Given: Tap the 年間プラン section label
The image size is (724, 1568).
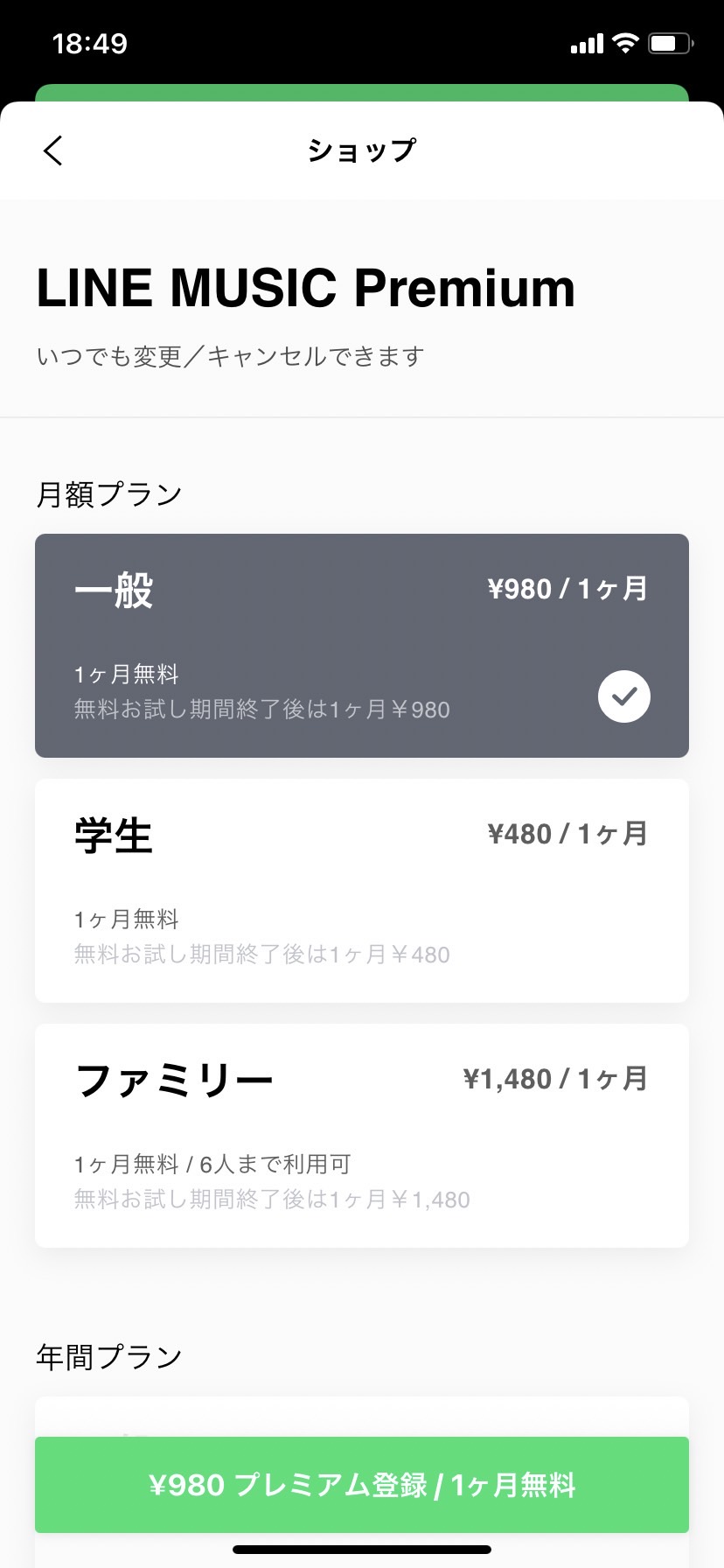Looking at the screenshot, I should coord(109,1357).
